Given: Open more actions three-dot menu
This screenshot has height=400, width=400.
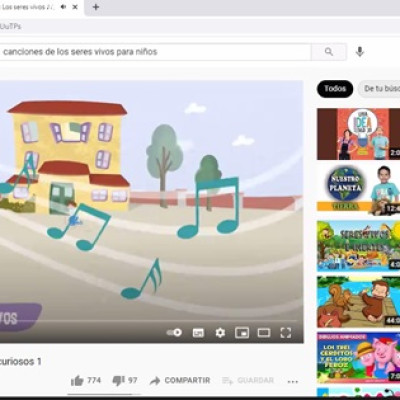Looking at the screenshot, I should pyautogui.click(x=293, y=381).
